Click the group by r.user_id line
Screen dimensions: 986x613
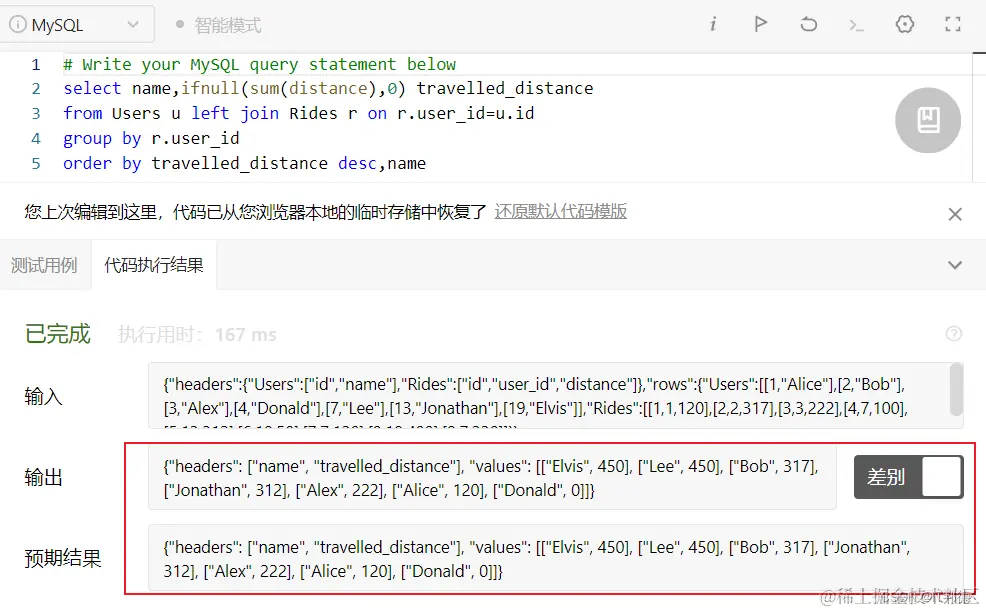point(151,138)
